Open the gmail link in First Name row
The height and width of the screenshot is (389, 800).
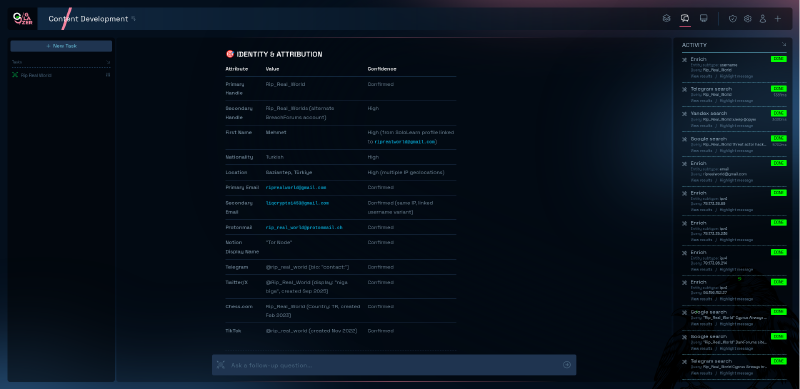coord(406,142)
